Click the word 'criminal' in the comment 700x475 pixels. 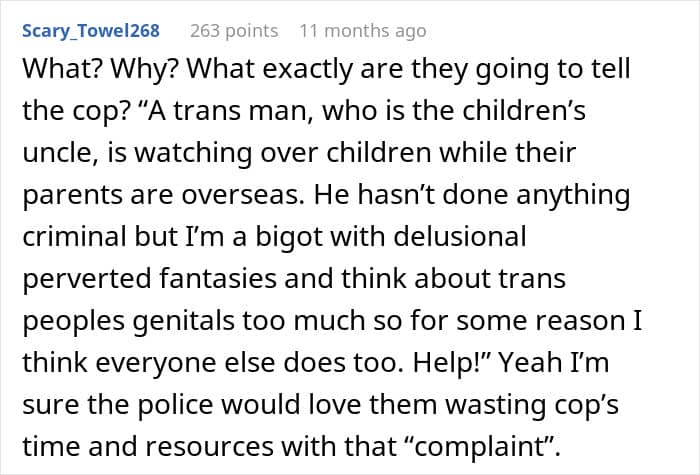click(75, 236)
